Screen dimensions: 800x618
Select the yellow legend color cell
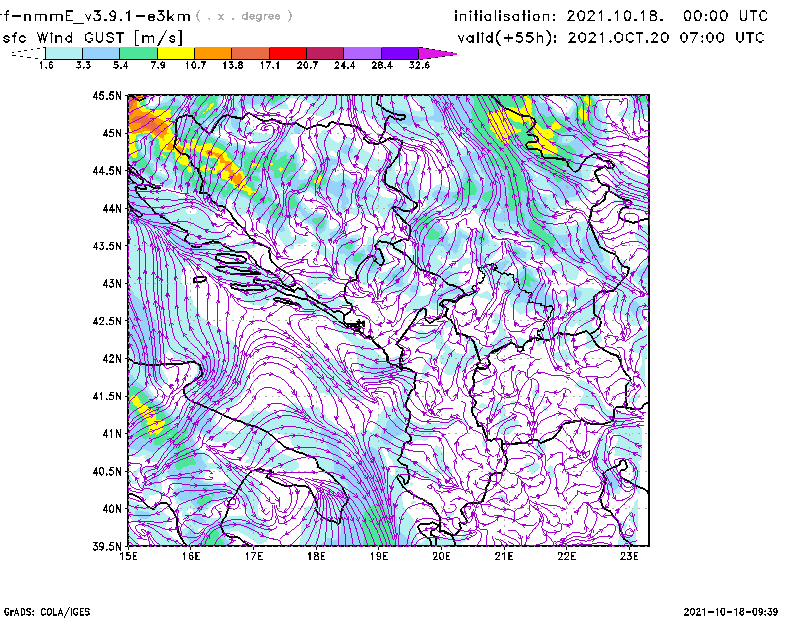[x=176, y=53]
